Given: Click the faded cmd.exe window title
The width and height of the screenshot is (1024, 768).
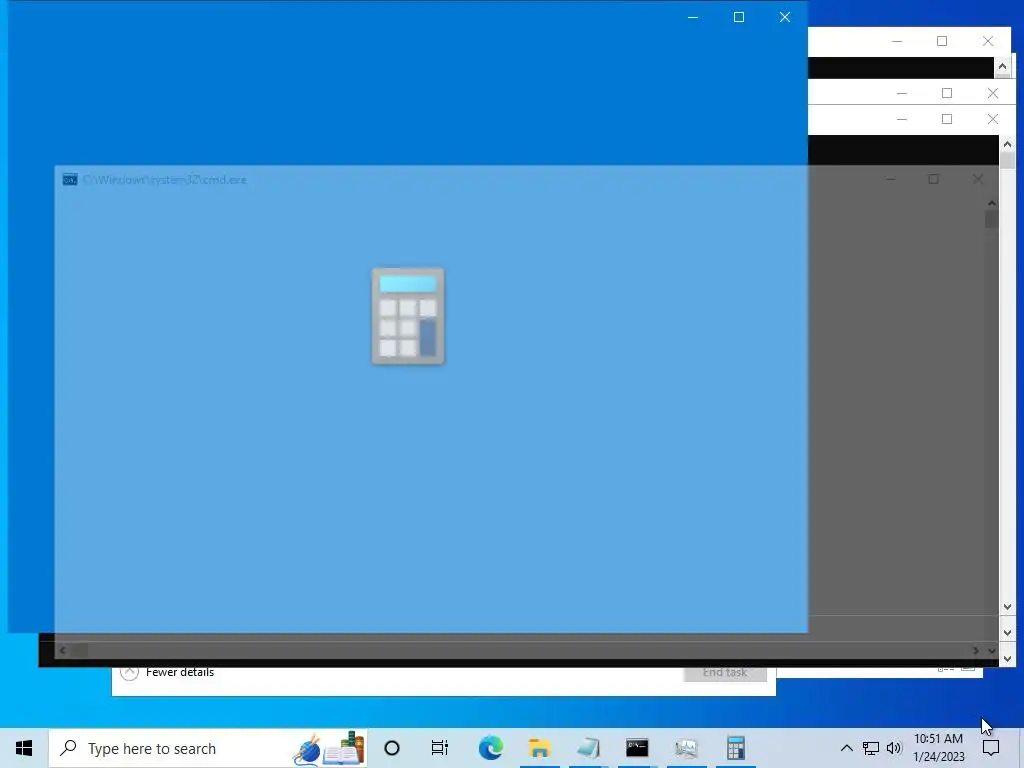Looking at the screenshot, I should tap(165, 180).
